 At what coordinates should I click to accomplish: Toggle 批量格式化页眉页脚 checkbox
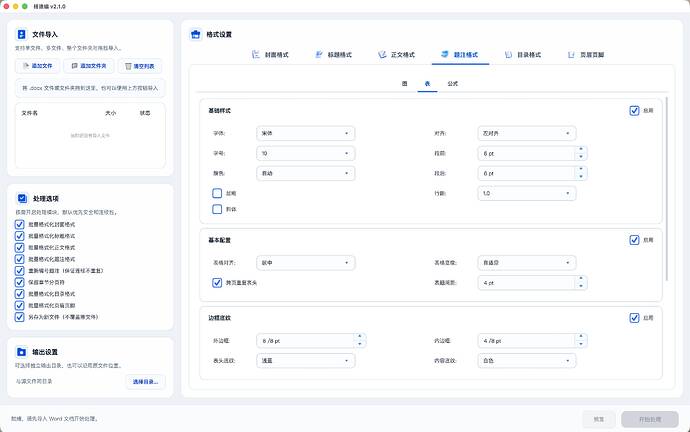pyautogui.click(x=19, y=305)
